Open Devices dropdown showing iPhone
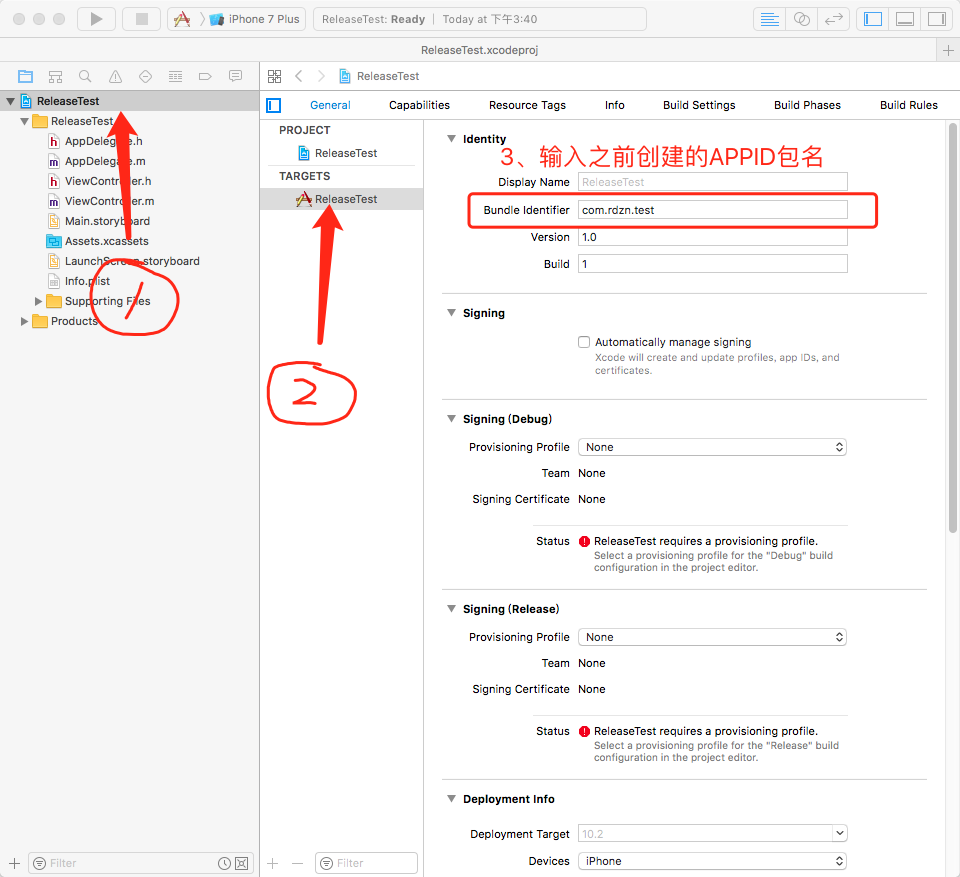This screenshot has width=960, height=877. click(713, 861)
